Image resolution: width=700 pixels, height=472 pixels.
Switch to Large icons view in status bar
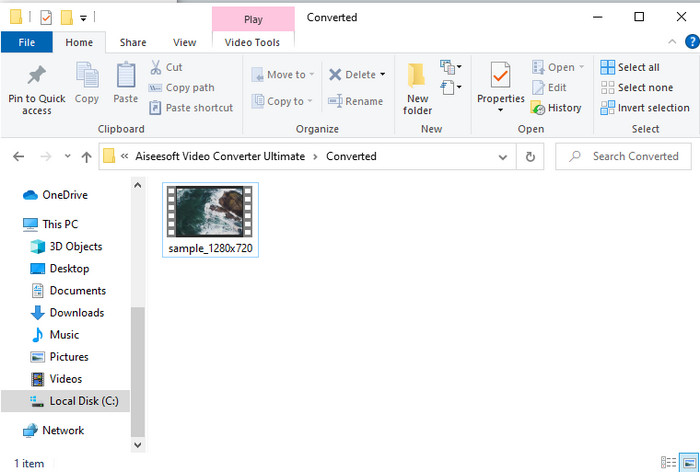tap(688, 462)
